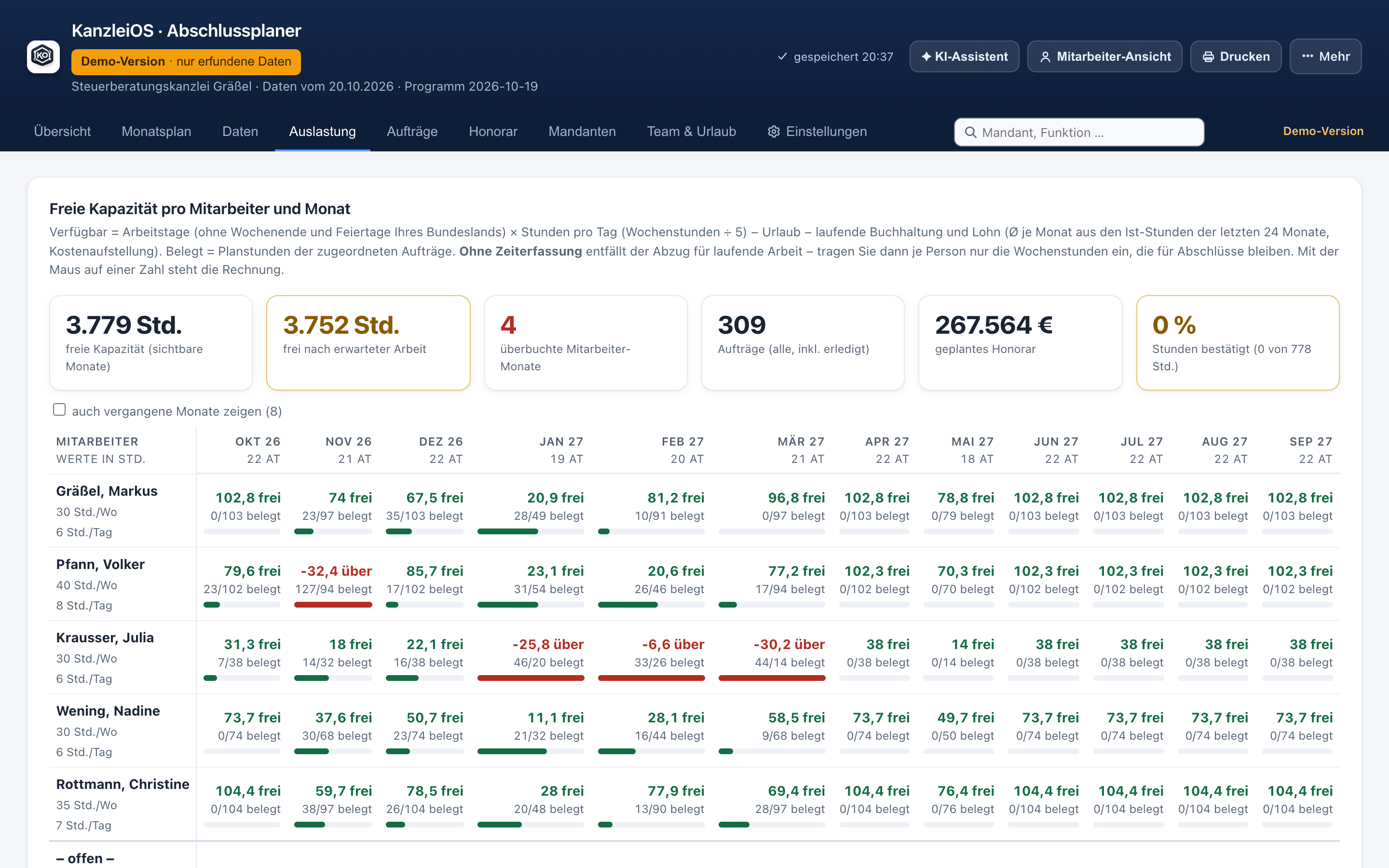Click the Demo-Version link in nav bar
This screenshot has height=868, width=1389.
[1323, 131]
